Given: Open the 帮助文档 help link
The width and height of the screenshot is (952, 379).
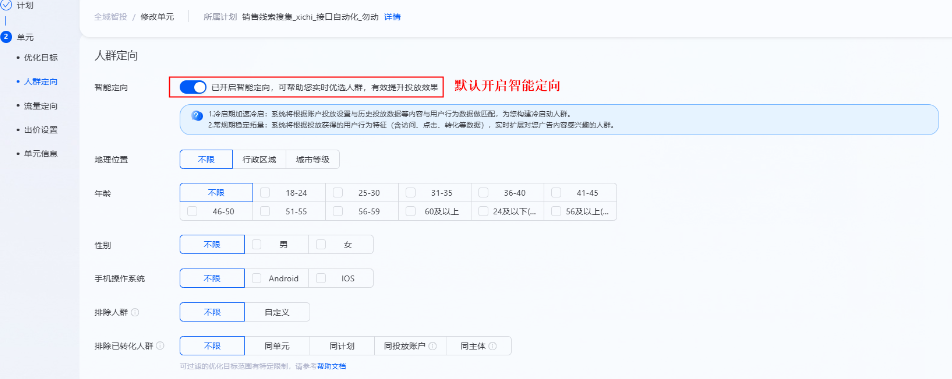Looking at the screenshot, I should point(333,366).
